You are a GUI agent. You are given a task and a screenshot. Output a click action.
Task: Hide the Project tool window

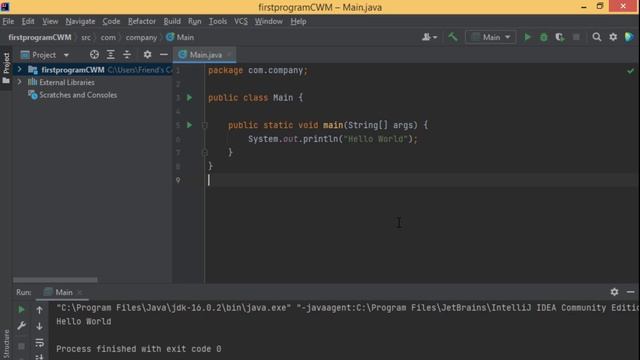click(164, 55)
